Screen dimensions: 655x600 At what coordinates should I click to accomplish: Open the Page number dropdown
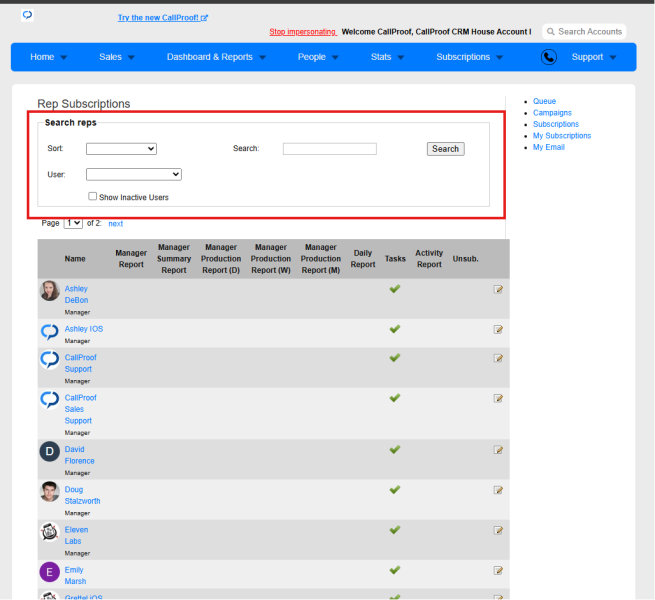click(x=73, y=223)
